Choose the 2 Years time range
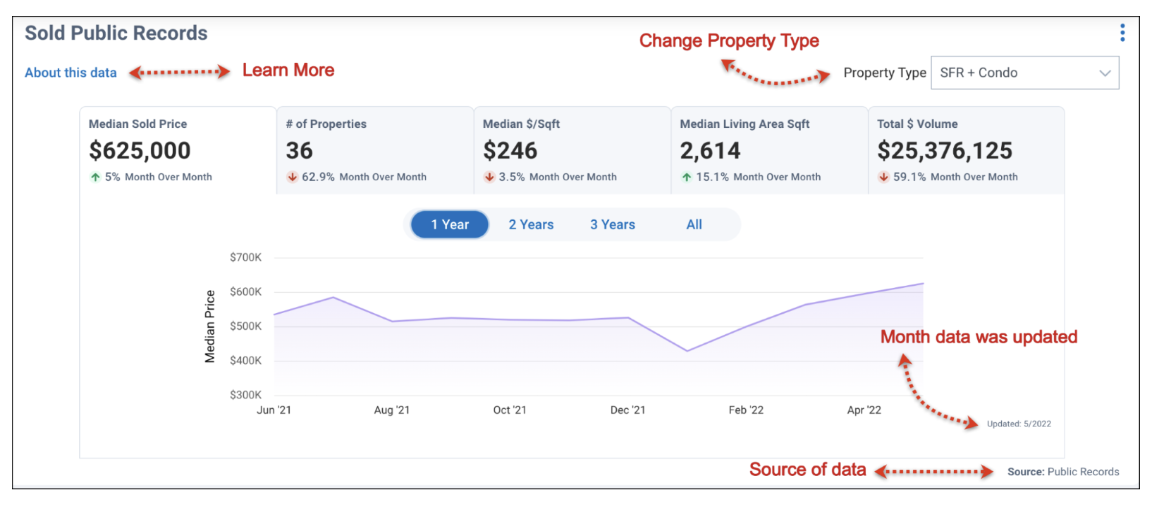 [531, 224]
